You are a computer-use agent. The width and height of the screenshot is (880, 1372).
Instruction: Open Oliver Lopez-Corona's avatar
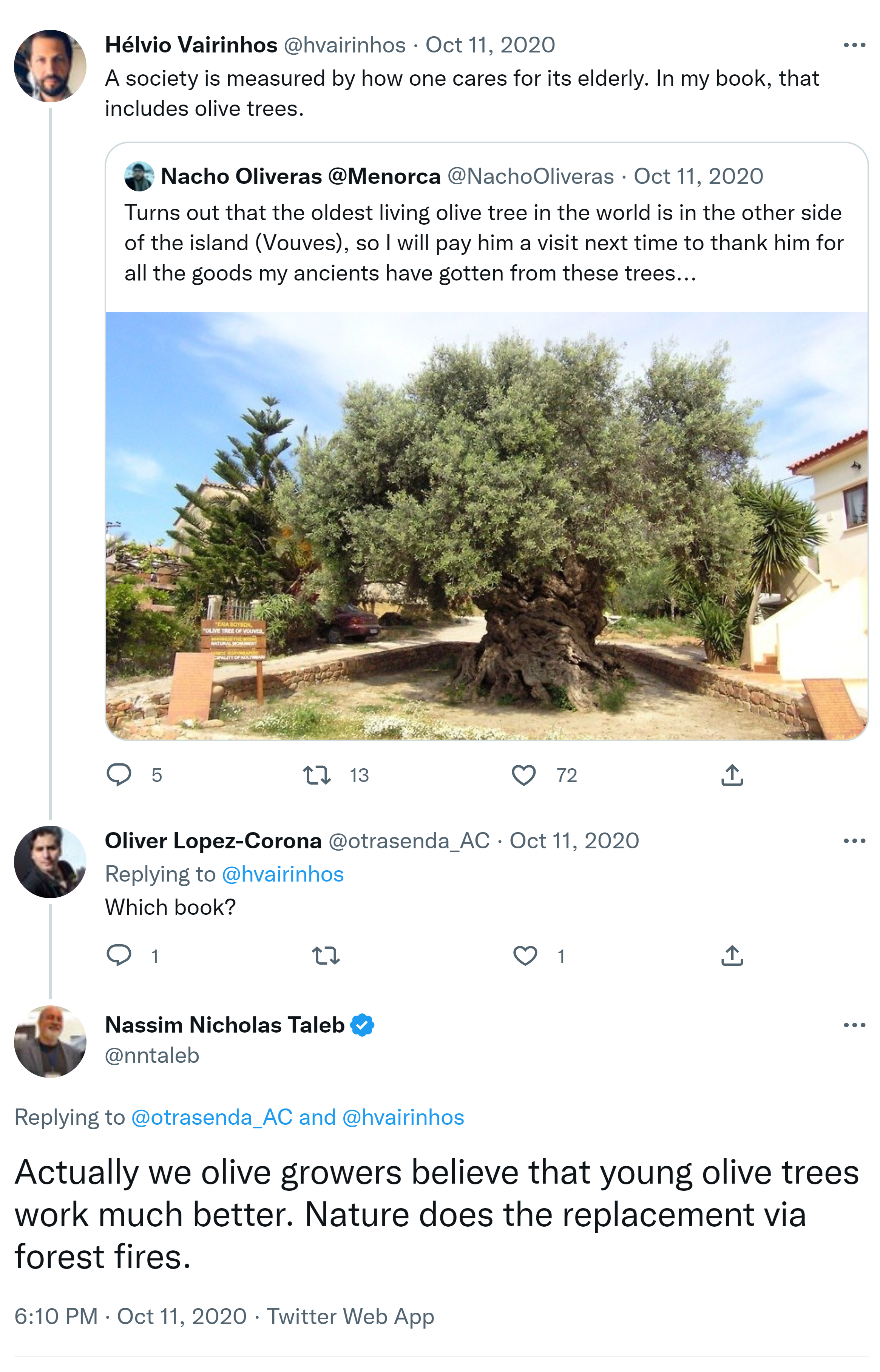pos(50,861)
